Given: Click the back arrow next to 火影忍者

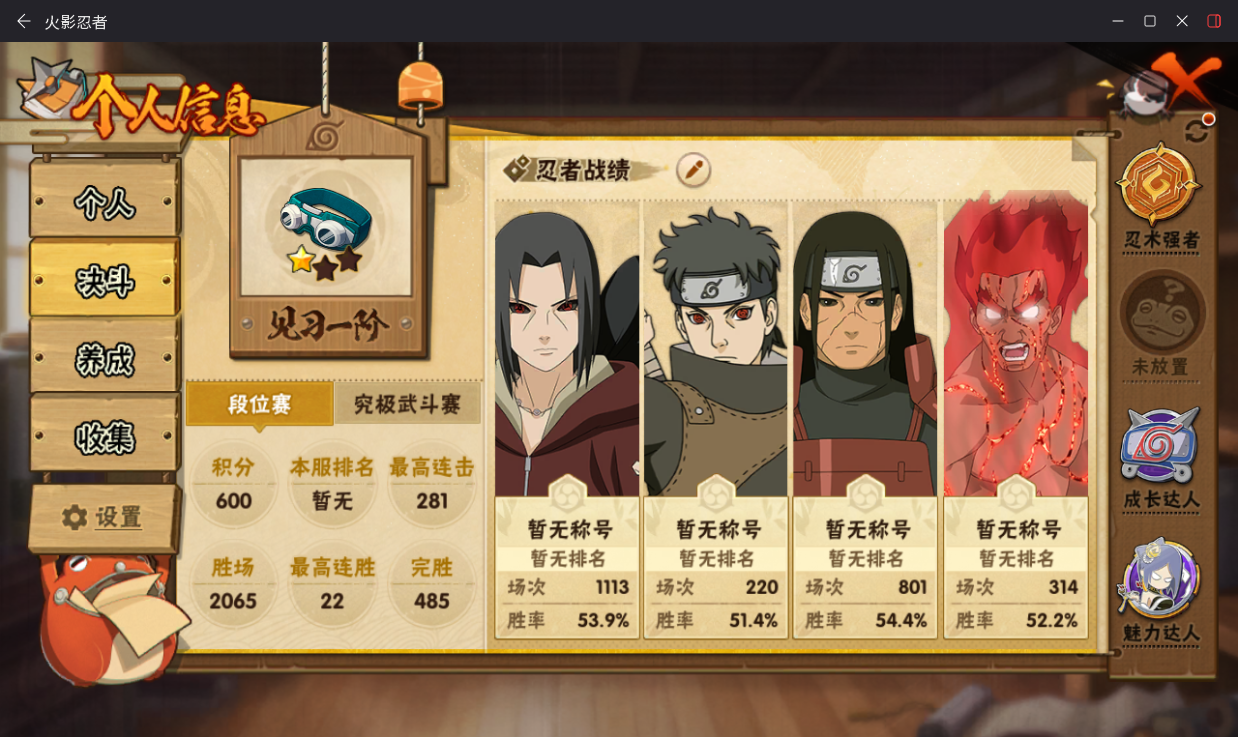Looking at the screenshot, I should point(23,21).
